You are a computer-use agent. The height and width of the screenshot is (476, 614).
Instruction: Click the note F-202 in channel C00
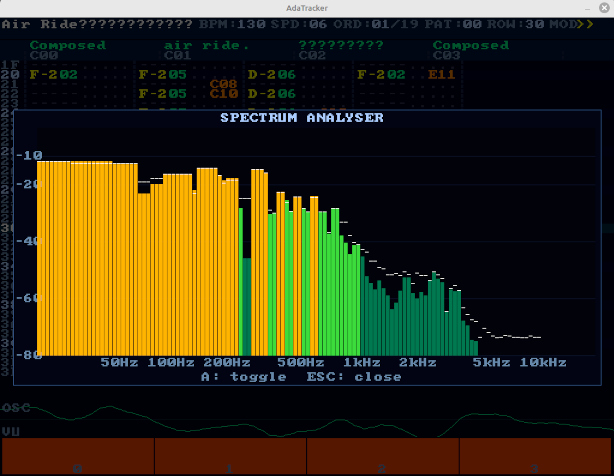(54, 74)
